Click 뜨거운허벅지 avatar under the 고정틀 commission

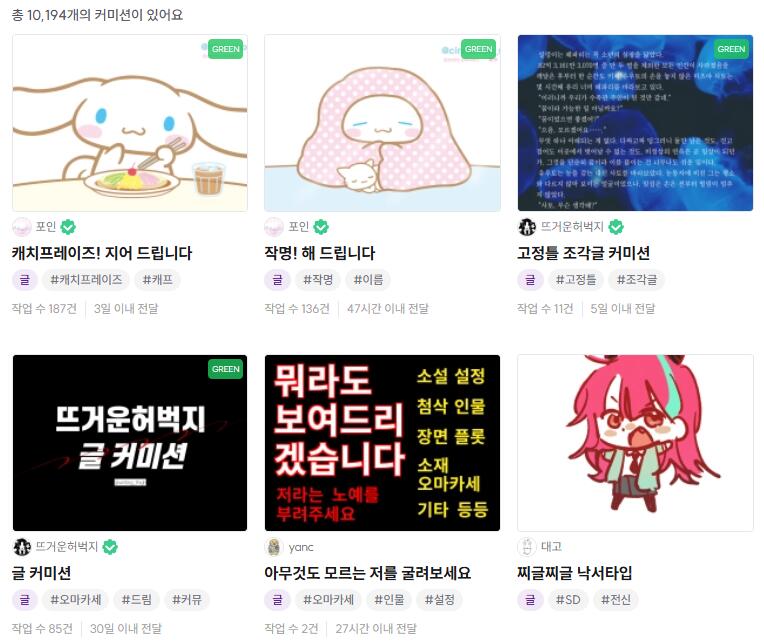(527, 227)
